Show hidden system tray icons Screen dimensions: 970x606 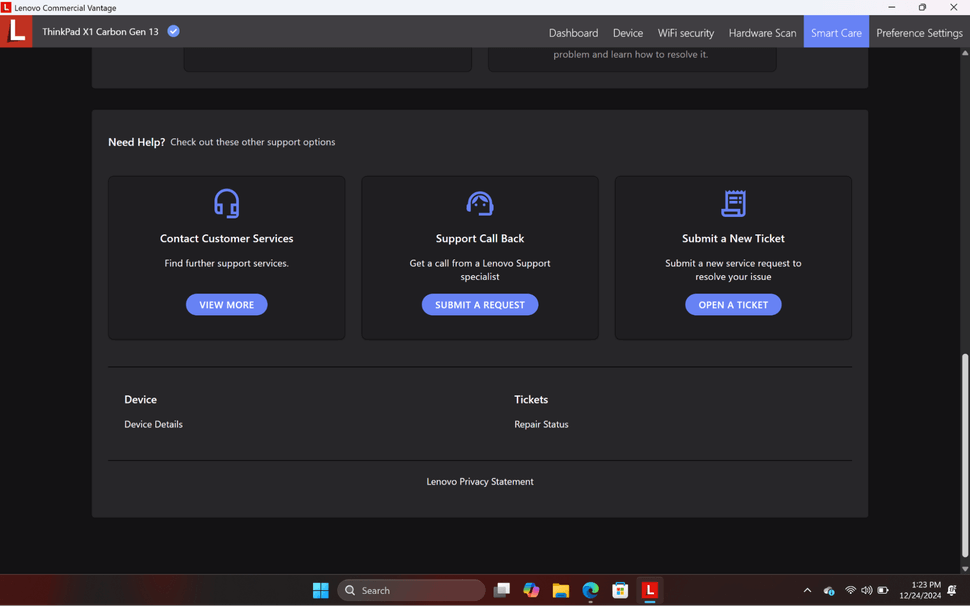[807, 591]
